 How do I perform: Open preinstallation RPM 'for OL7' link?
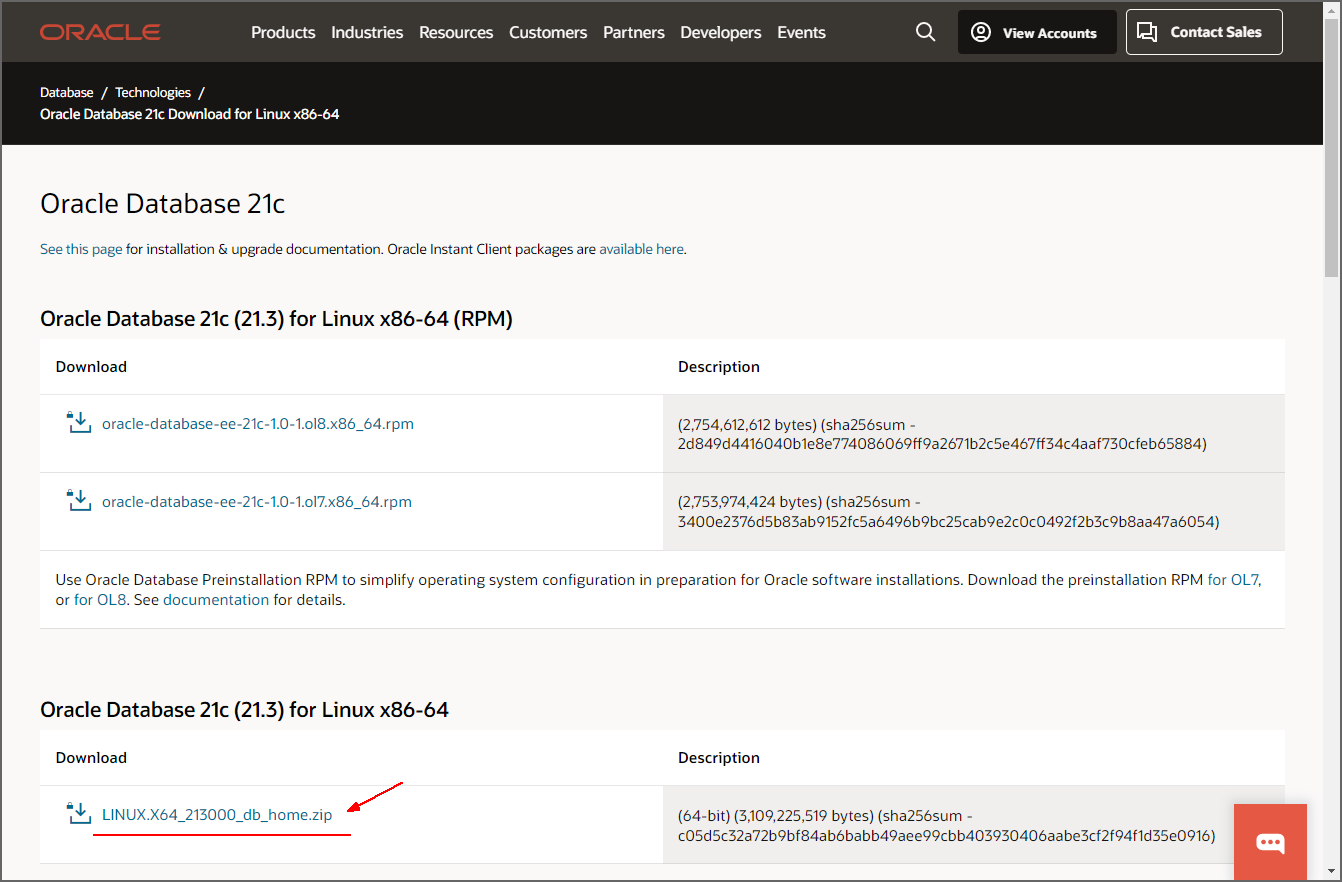[1234, 580]
